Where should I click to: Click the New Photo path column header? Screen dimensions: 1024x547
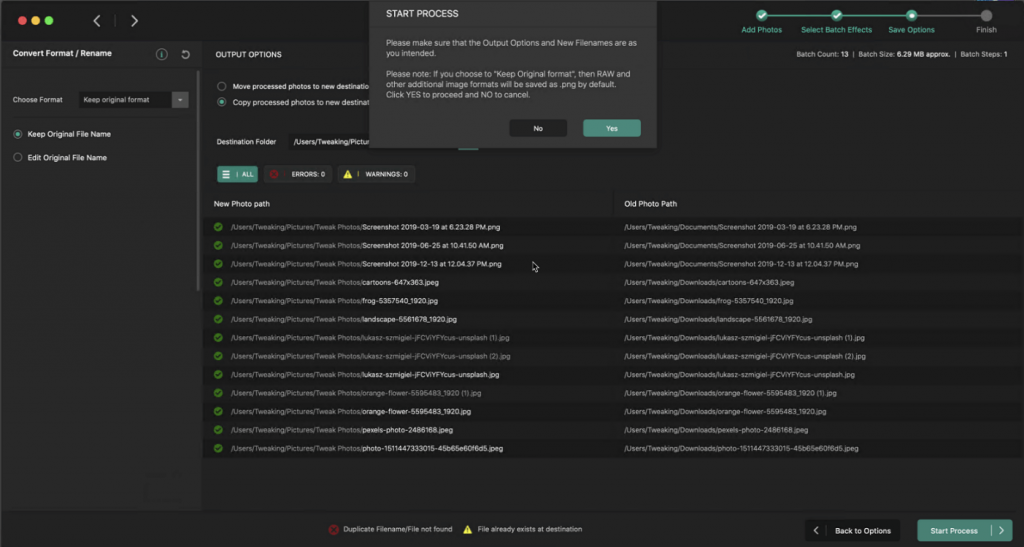pos(242,204)
